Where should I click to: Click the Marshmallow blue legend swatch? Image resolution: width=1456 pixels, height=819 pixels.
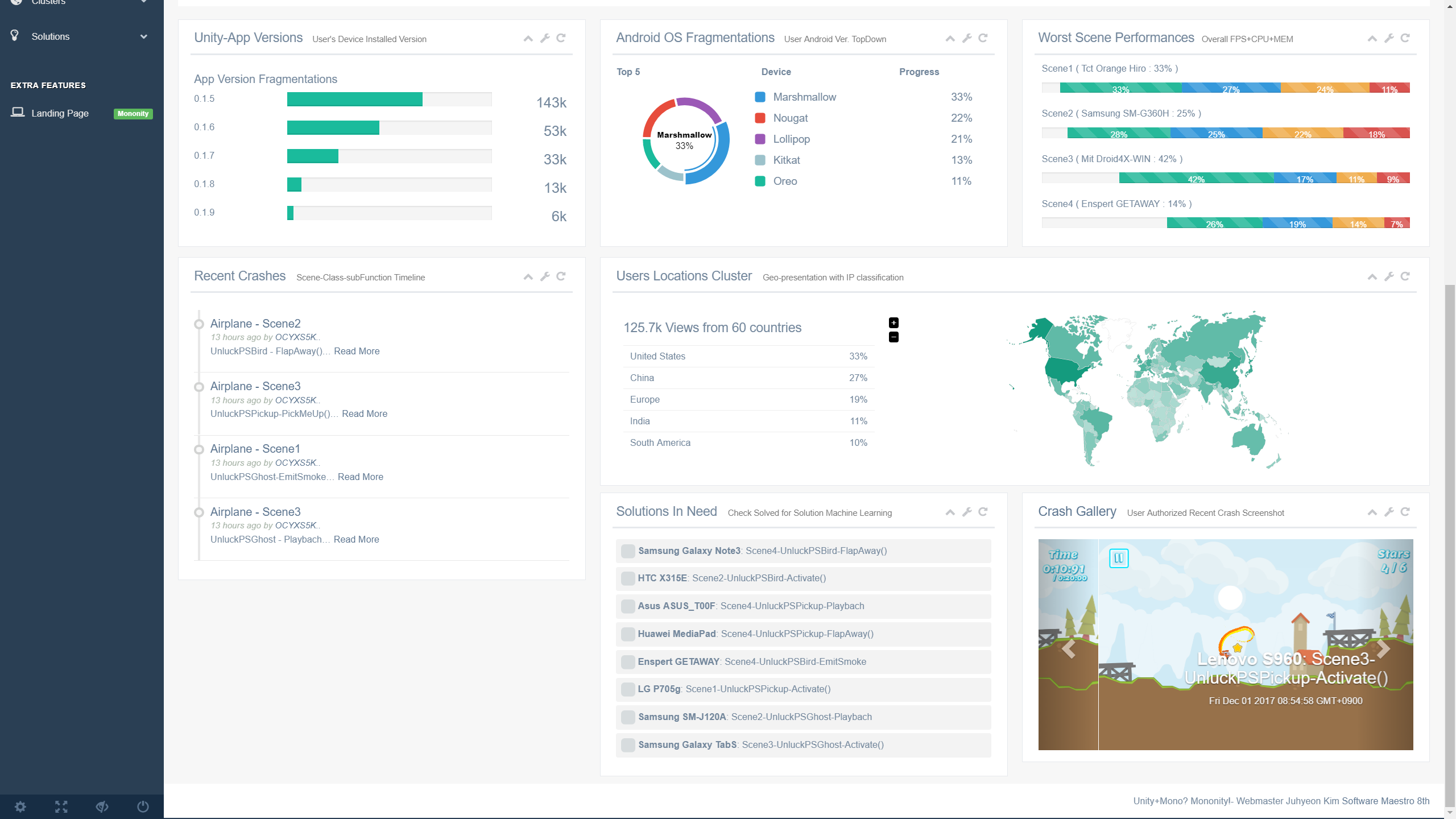760,97
